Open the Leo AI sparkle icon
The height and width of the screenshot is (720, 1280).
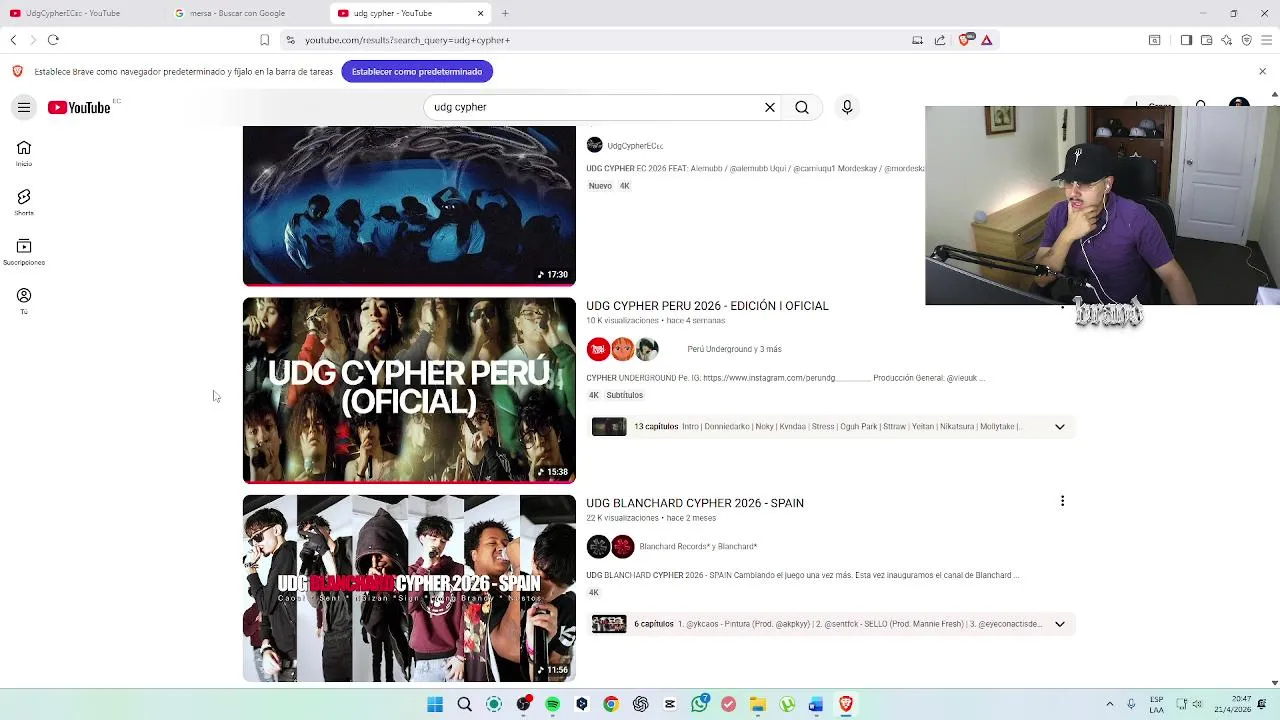click(x=1227, y=40)
